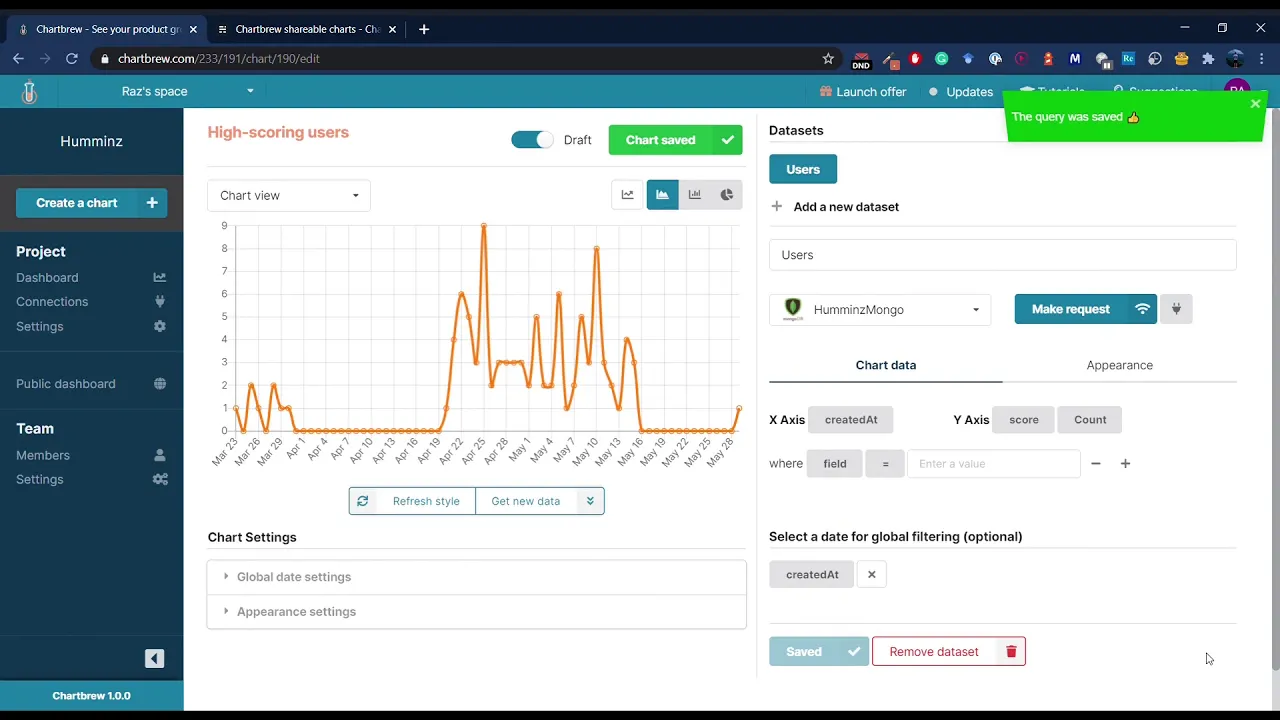Open the HumminzMongo connection dropdown

(x=880, y=310)
